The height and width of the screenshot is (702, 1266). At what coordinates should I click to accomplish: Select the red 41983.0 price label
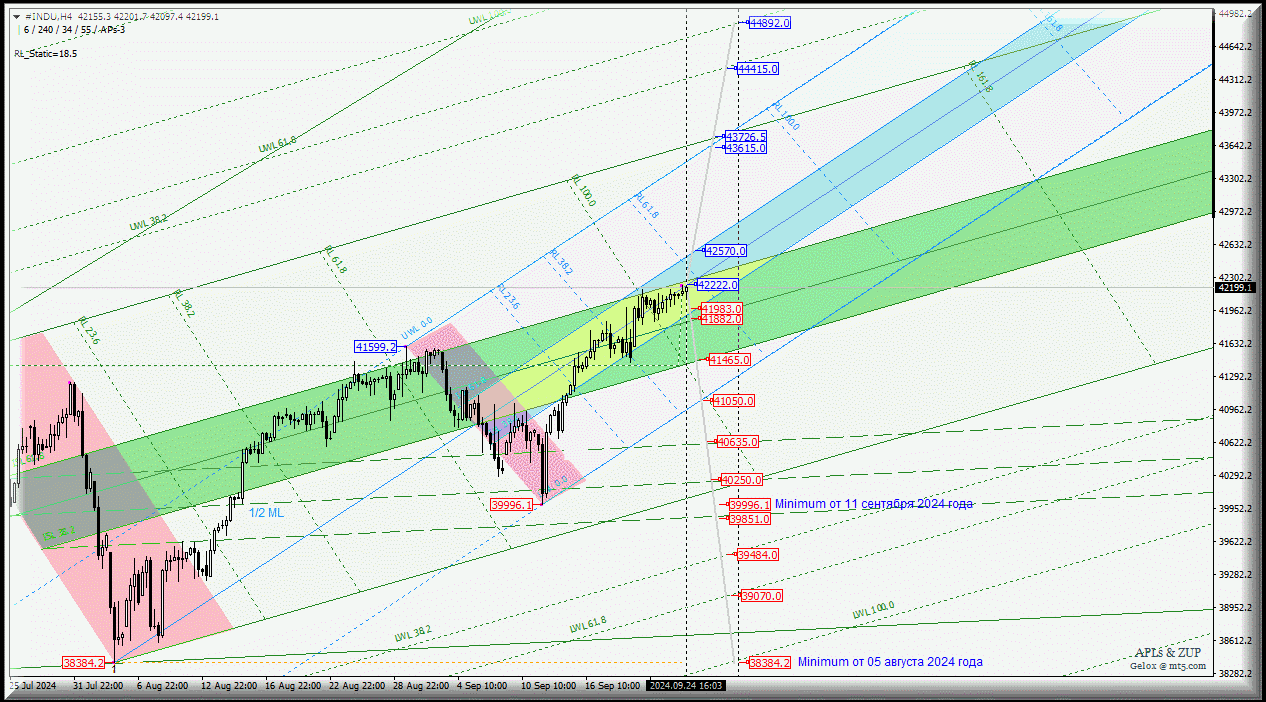coord(721,310)
